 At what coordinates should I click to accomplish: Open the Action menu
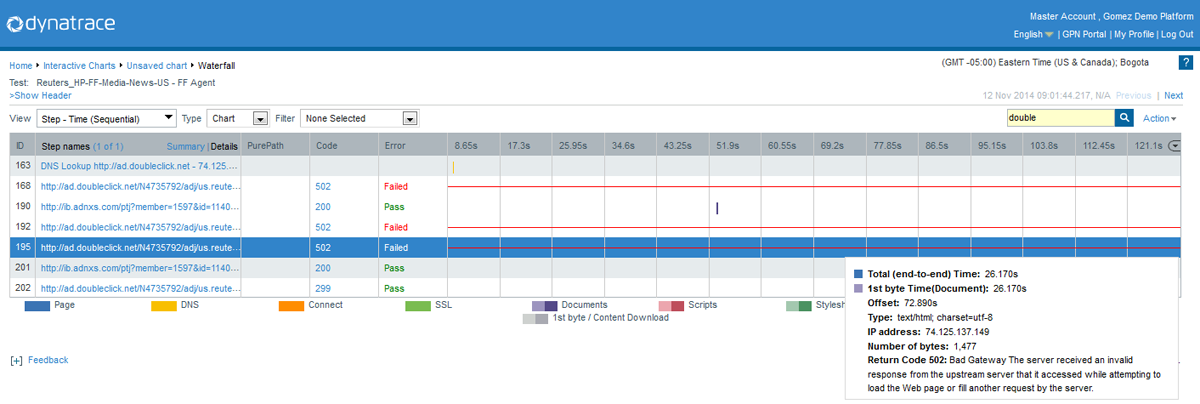[x=1159, y=118]
